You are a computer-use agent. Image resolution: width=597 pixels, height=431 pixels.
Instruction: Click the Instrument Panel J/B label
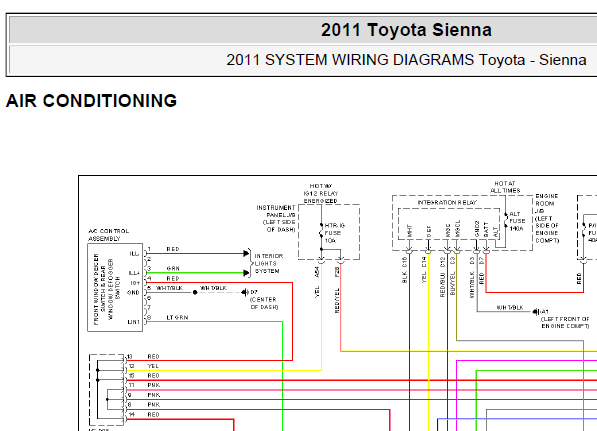point(276,219)
